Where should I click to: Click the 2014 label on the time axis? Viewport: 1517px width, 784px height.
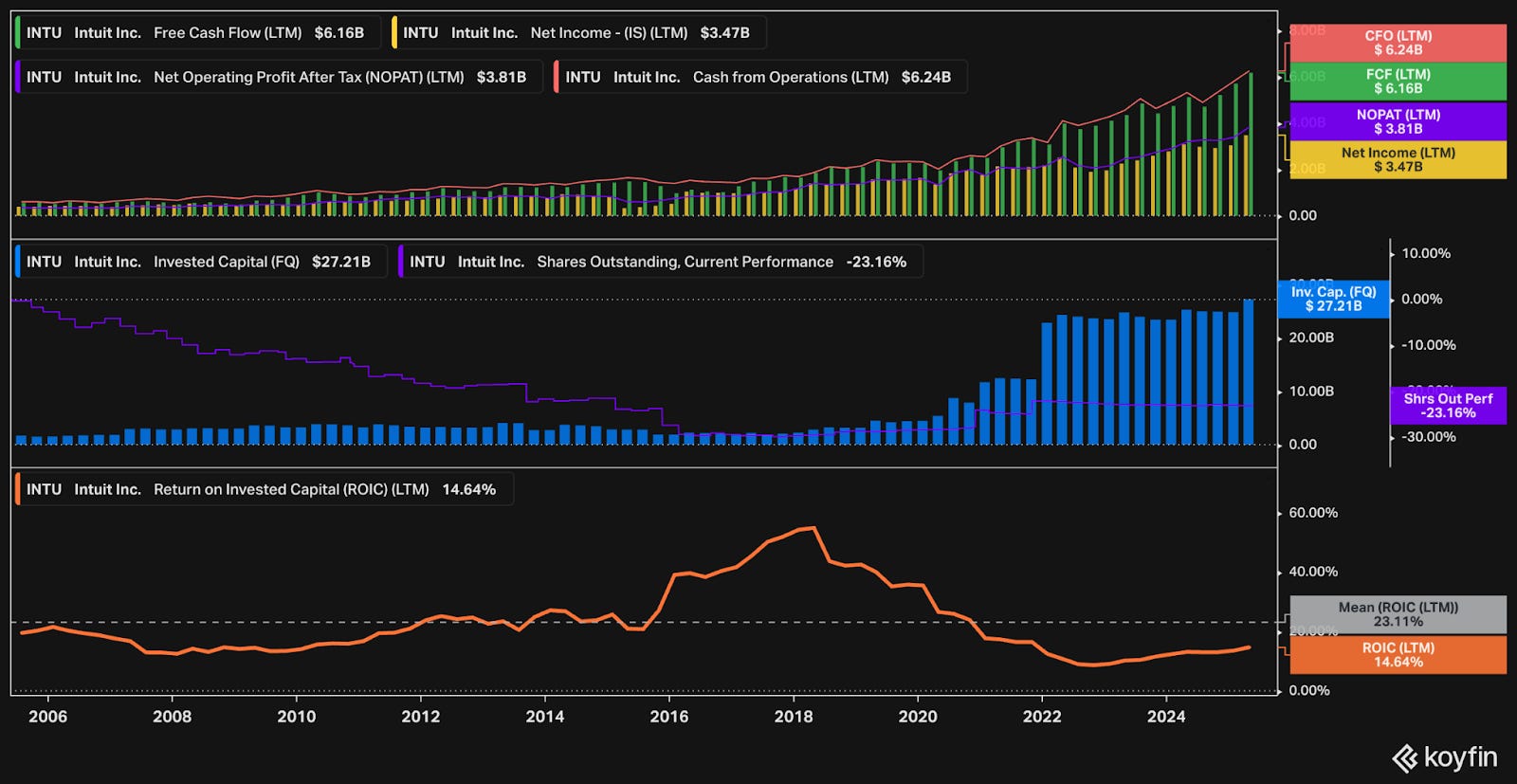click(544, 716)
